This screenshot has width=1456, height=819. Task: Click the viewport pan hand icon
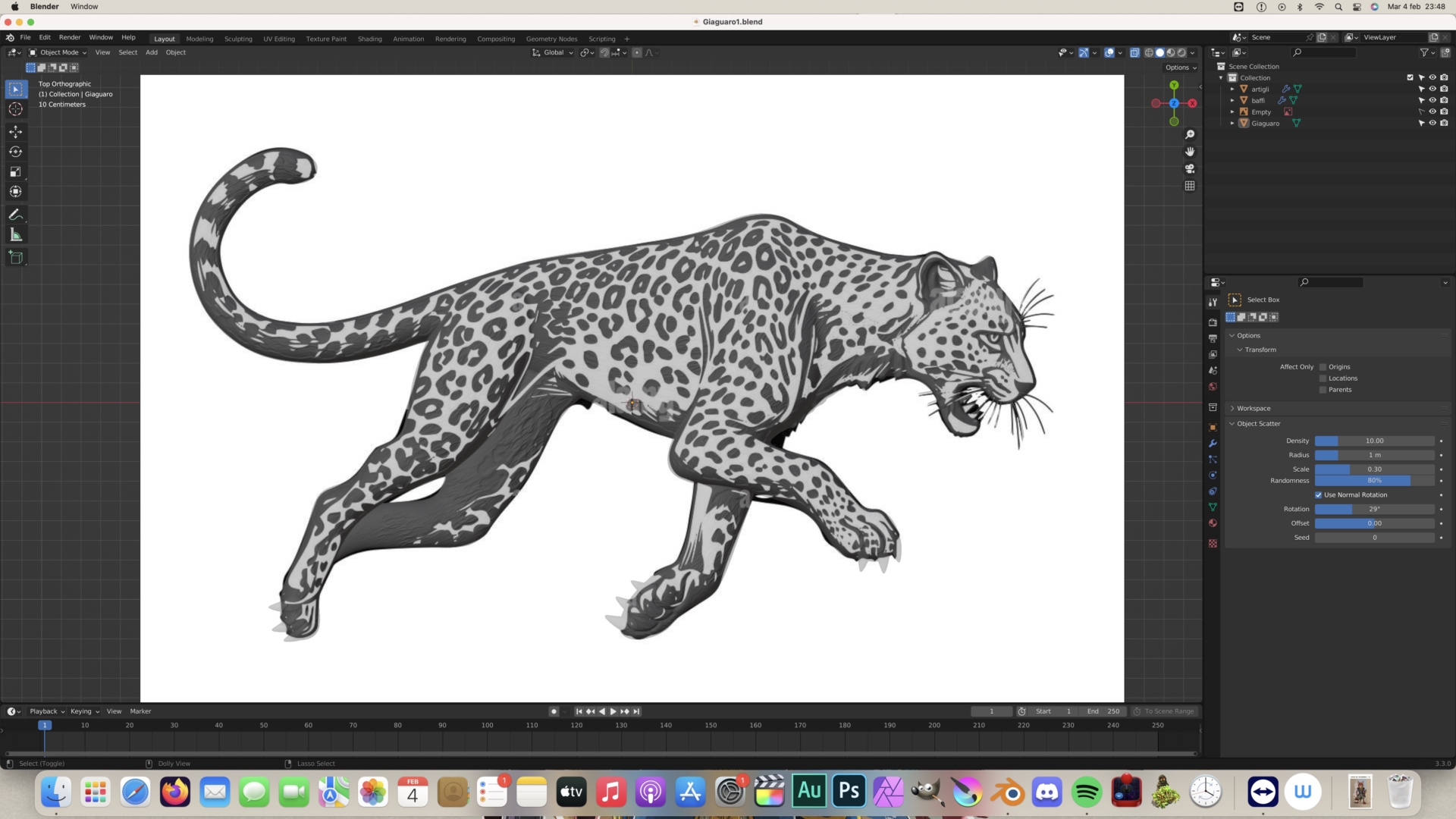click(x=1190, y=152)
